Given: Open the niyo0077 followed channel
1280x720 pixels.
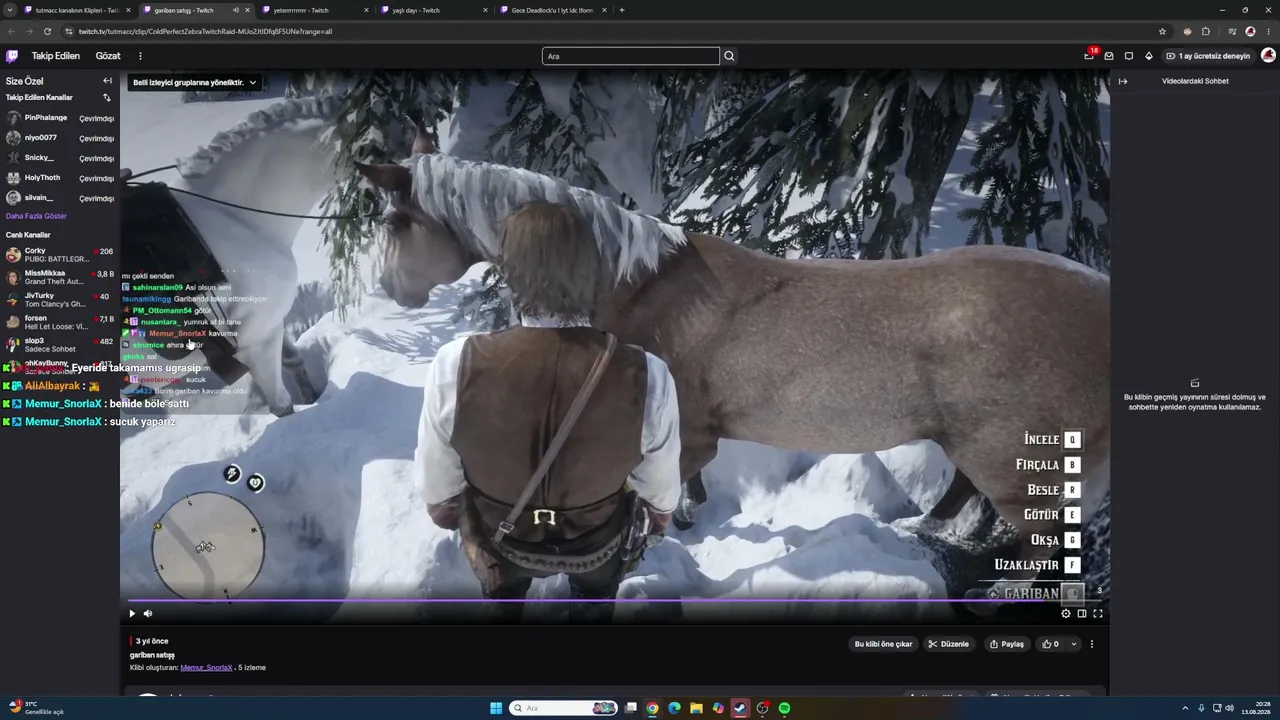Looking at the screenshot, I should point(60,138).
